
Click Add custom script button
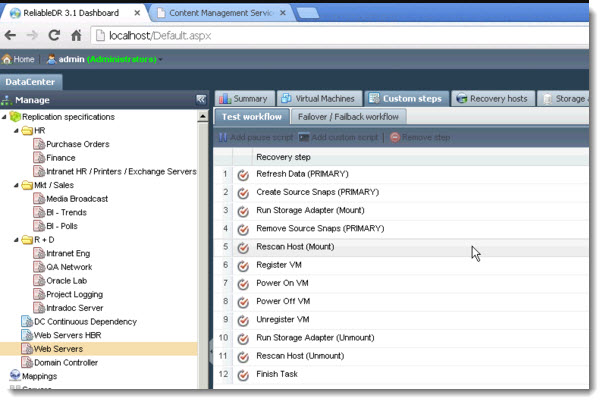(339, 137)
